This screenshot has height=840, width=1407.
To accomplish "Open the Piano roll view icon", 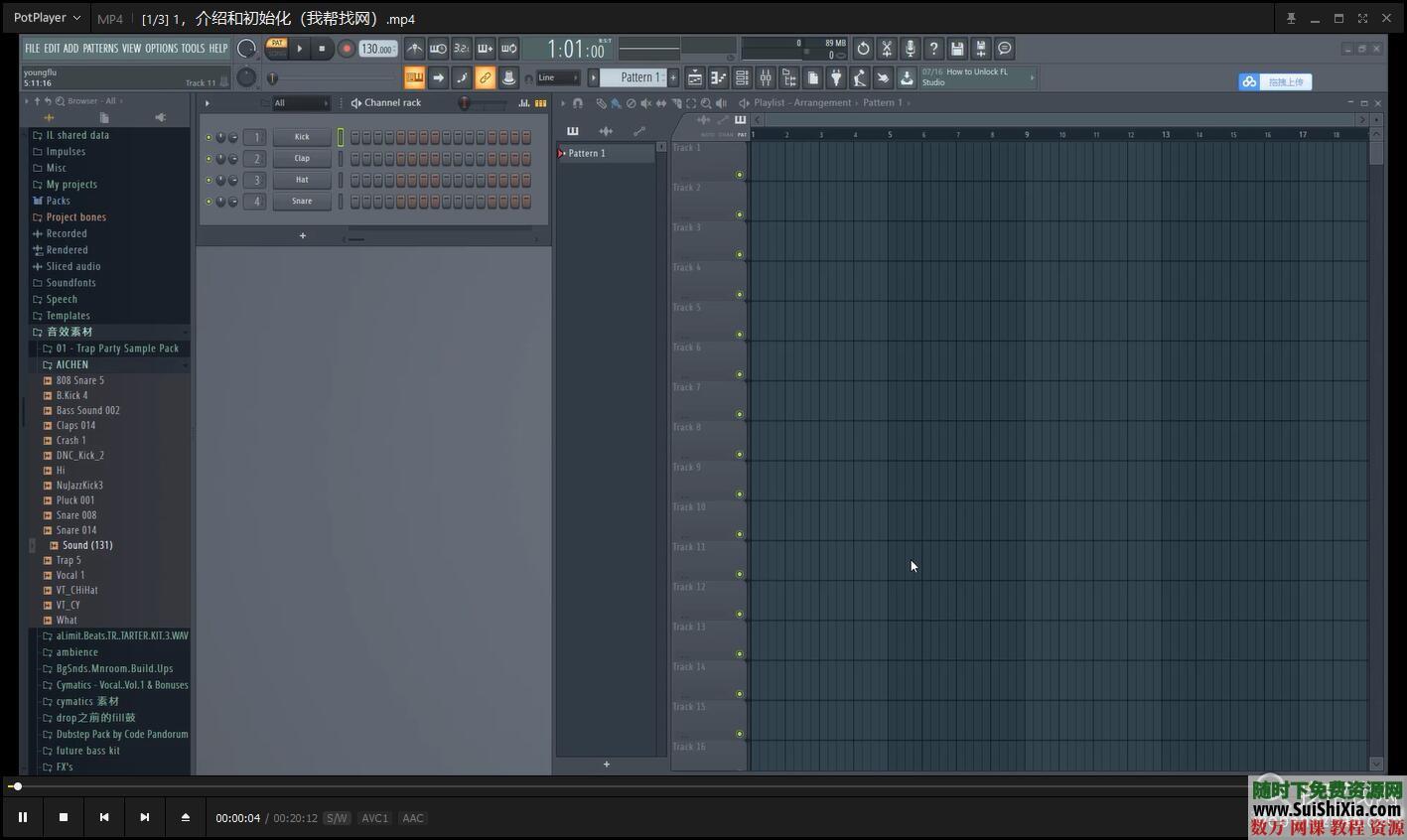I will pos(718,77).
